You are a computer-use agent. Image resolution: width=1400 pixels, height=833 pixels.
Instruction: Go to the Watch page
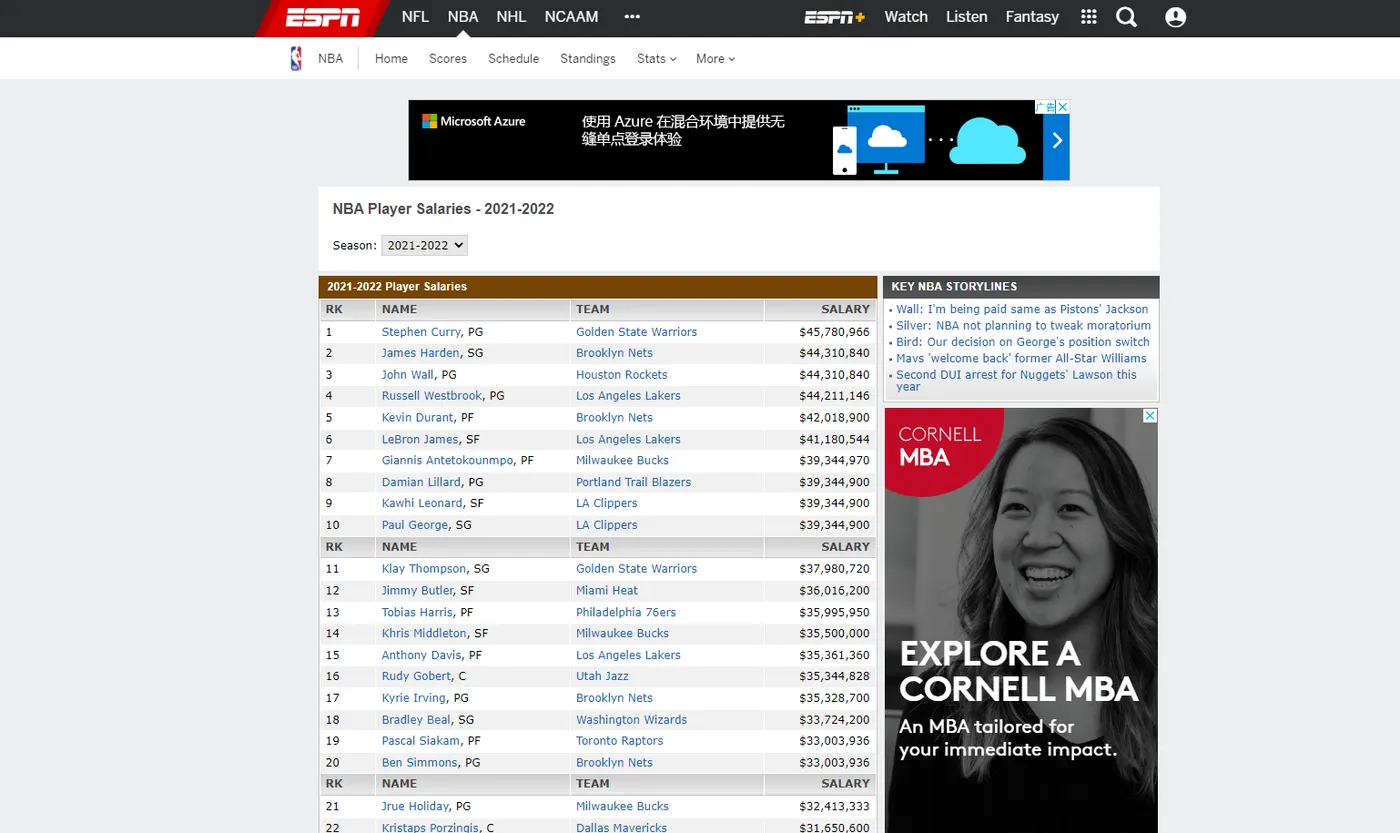(x=906, y=17)
